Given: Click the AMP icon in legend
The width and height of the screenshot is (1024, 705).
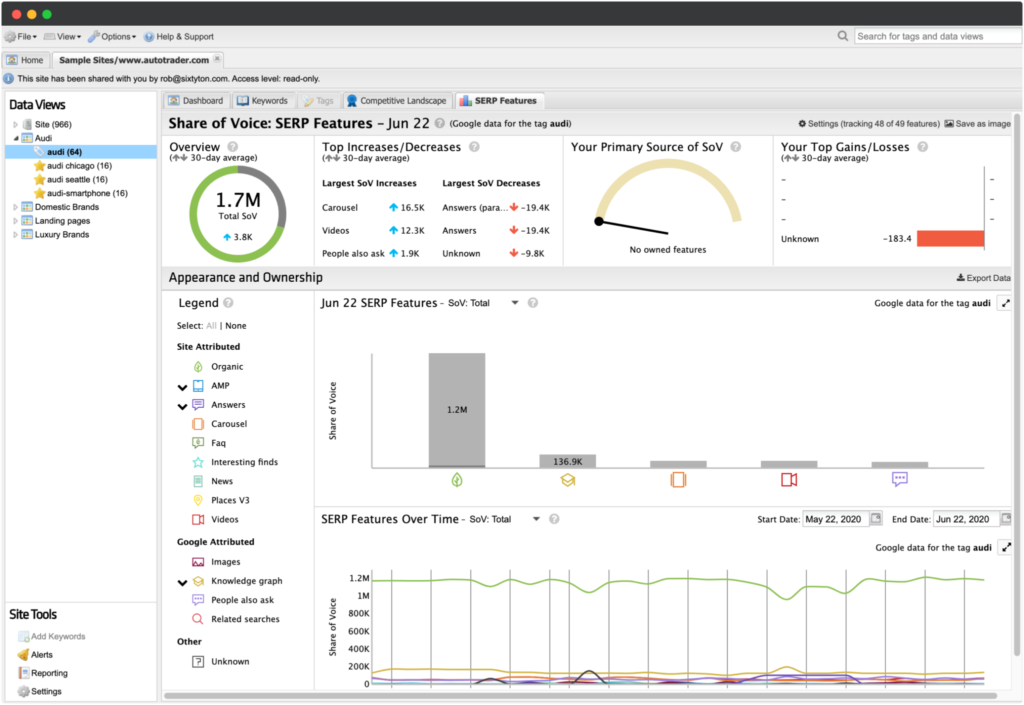Looking at the screenshot, I should click(198, 386).
